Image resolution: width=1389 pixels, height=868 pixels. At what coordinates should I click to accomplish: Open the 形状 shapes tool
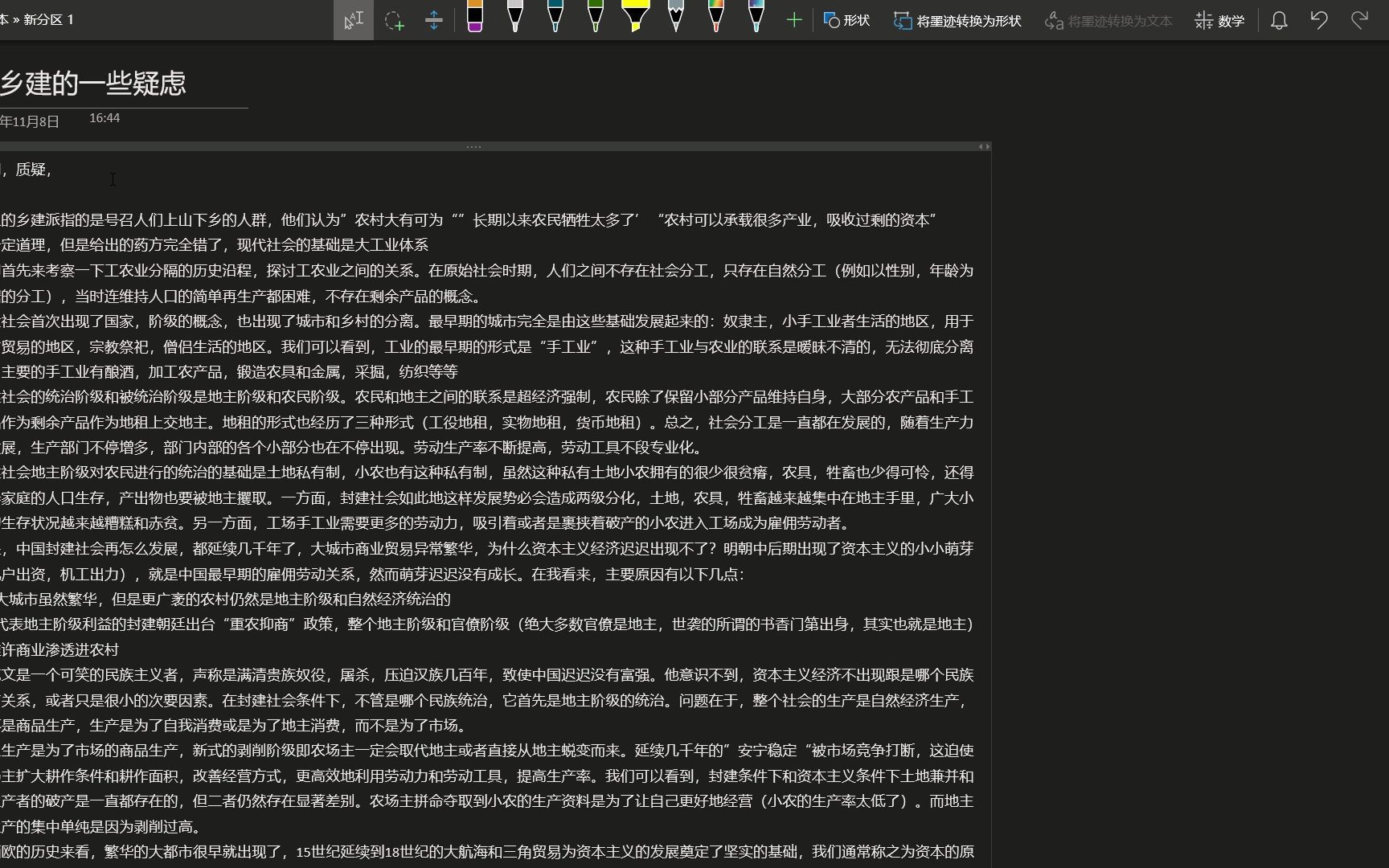coord(847,20)
